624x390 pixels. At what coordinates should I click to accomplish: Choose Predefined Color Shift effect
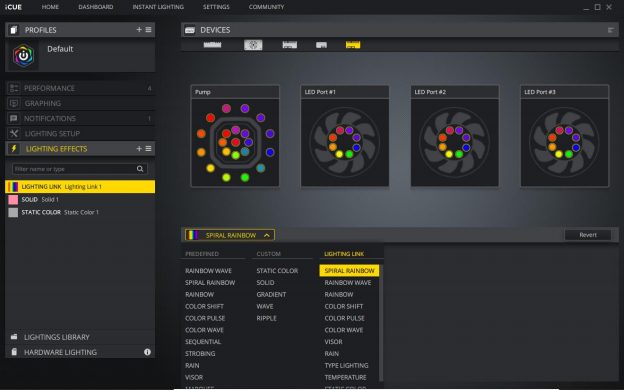204,306
